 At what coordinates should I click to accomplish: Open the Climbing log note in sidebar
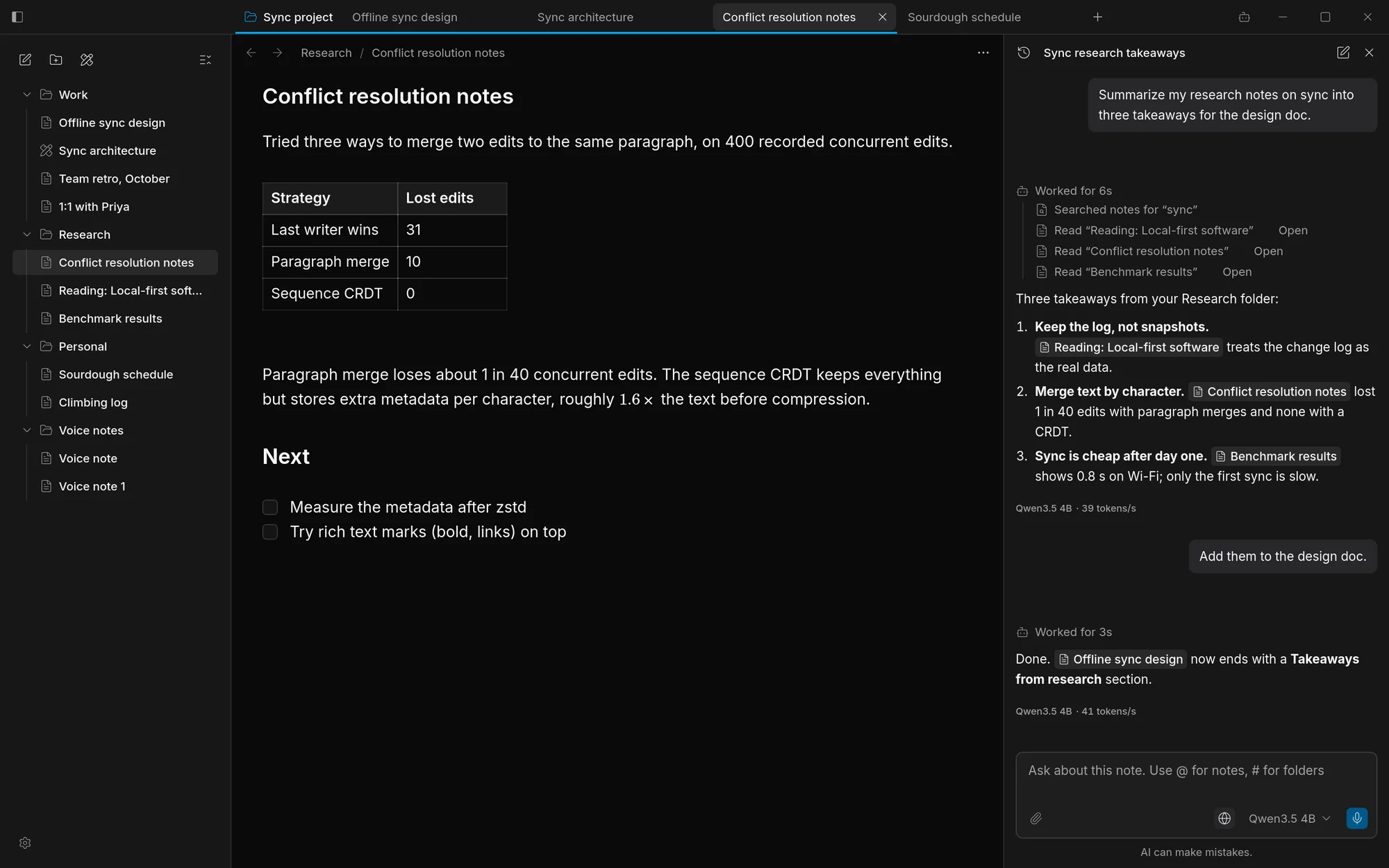115,403
